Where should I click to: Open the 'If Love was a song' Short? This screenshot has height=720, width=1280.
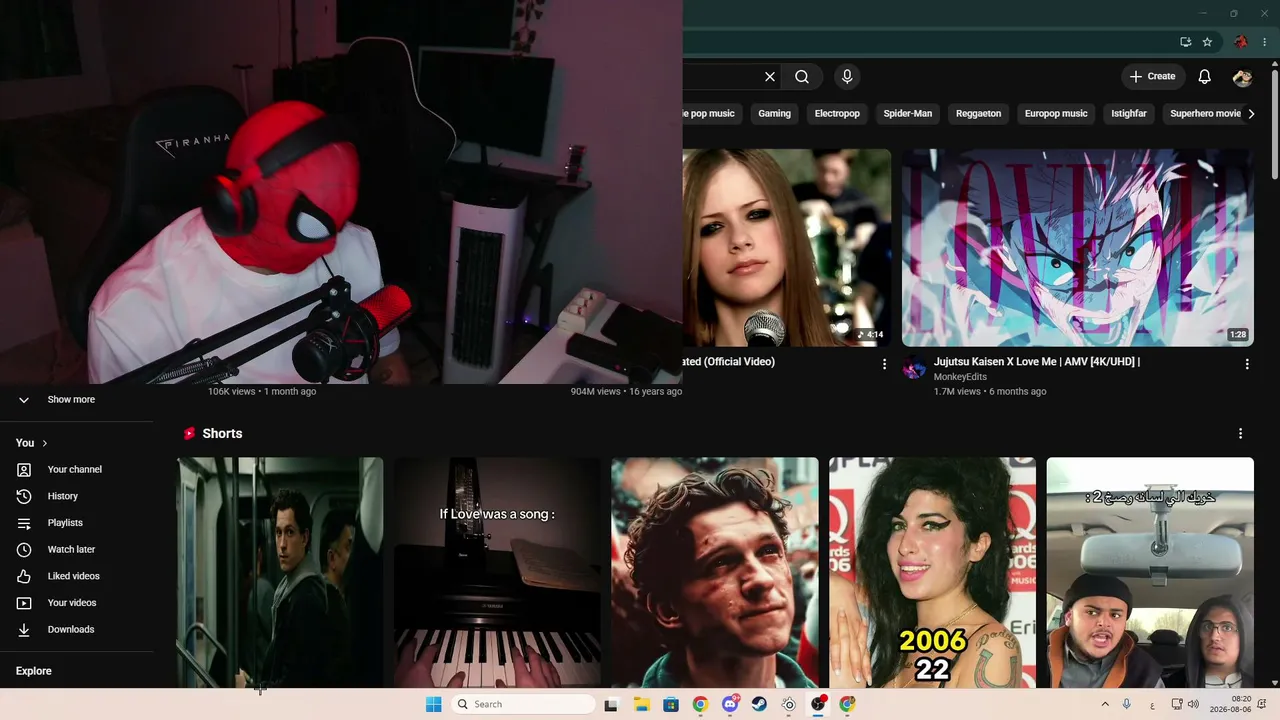497,573
